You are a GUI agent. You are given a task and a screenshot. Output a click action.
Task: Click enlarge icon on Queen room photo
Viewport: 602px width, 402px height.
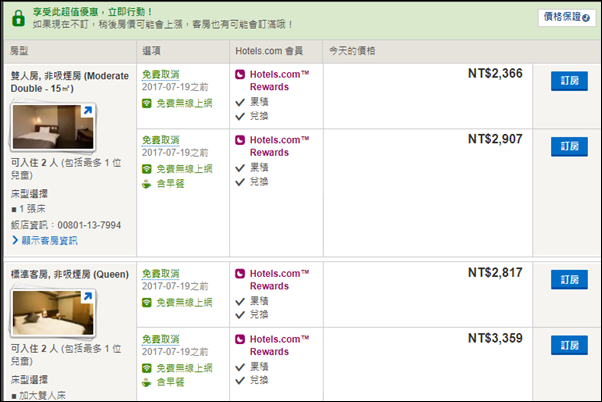click(86, 297)
